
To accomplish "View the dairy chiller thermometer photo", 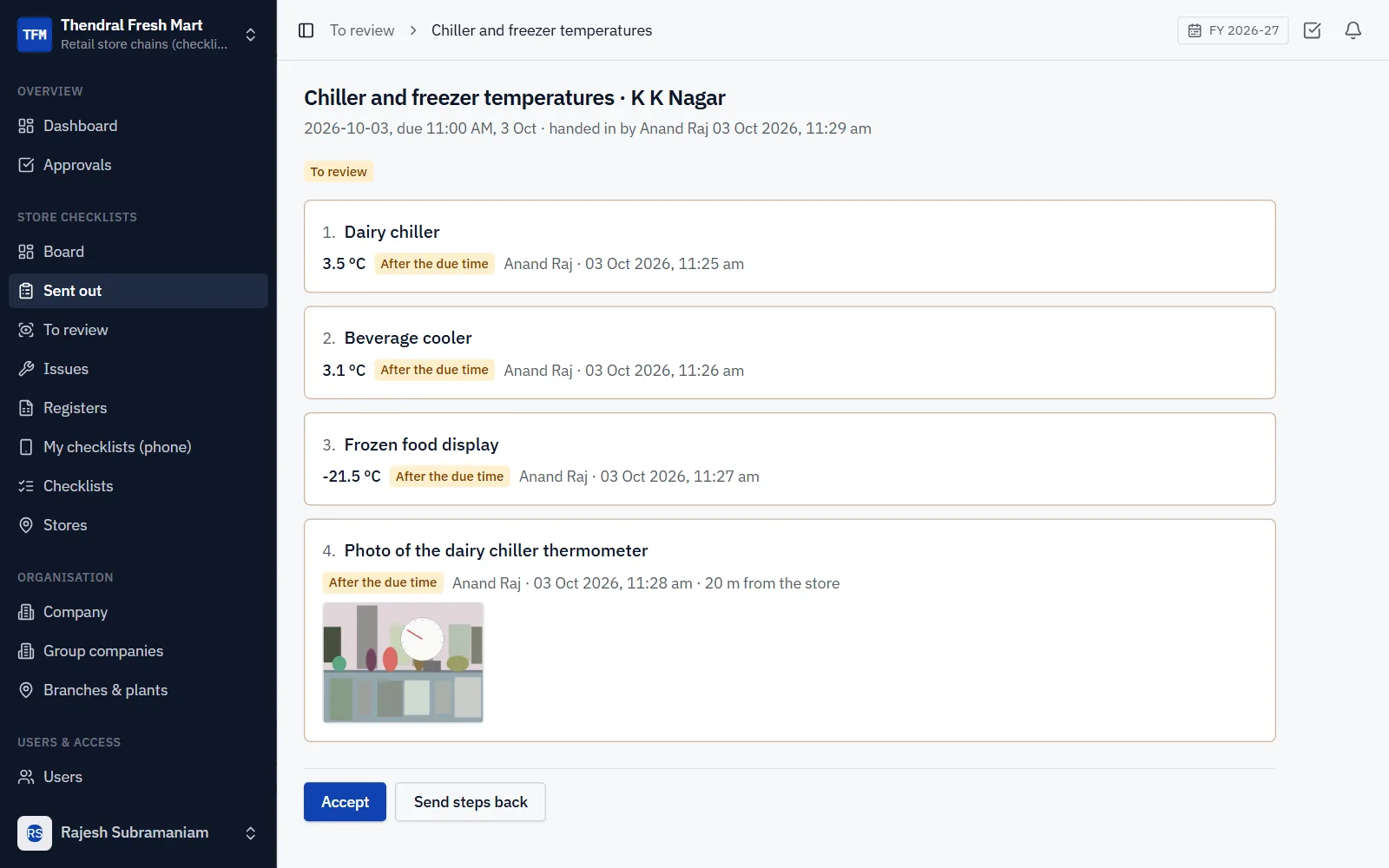I will click(x=403, y=662).
